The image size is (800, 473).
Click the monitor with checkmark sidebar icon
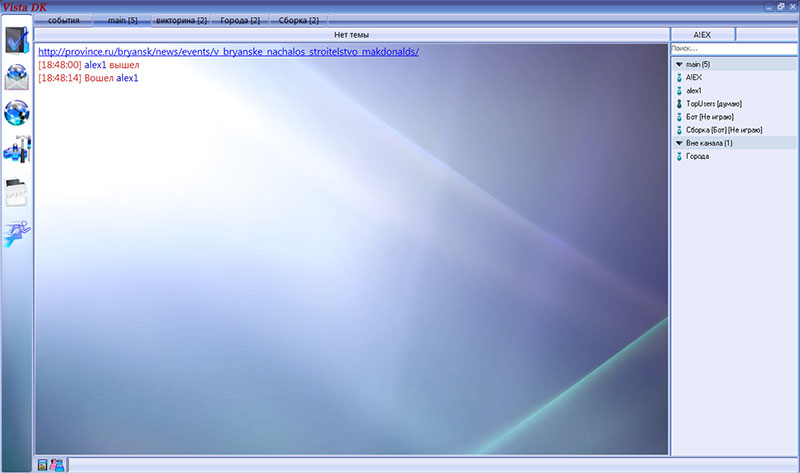(17, 40)
